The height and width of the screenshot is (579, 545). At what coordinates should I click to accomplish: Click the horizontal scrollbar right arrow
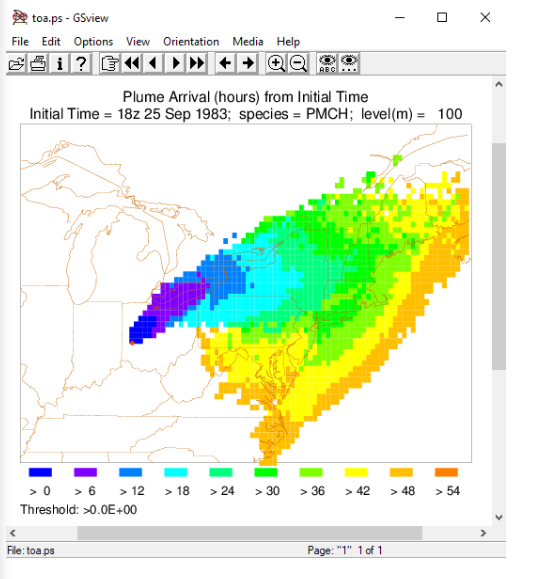pyautogui.click(x=483, y=533)
